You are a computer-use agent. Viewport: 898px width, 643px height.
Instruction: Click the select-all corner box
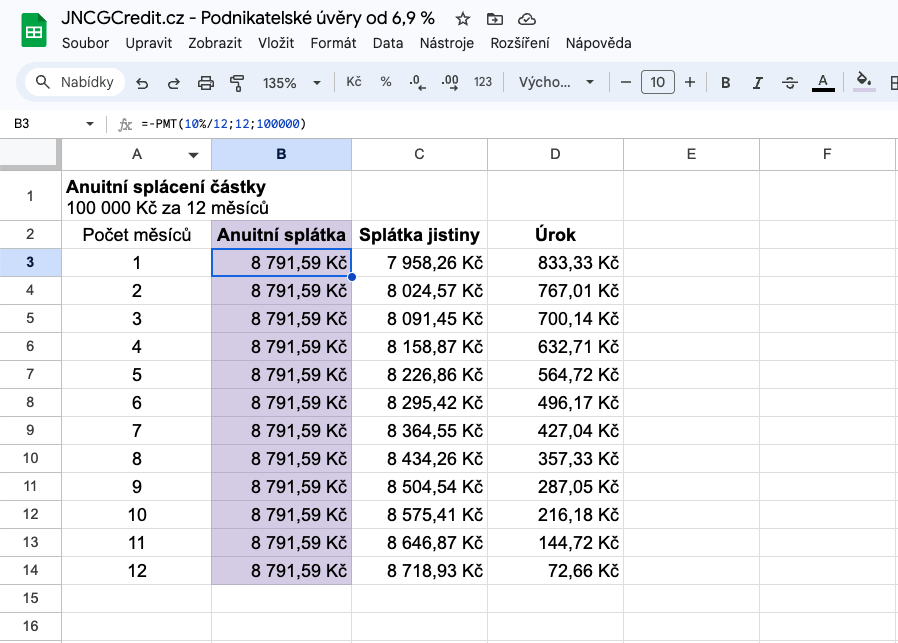[x=30, y=155]
